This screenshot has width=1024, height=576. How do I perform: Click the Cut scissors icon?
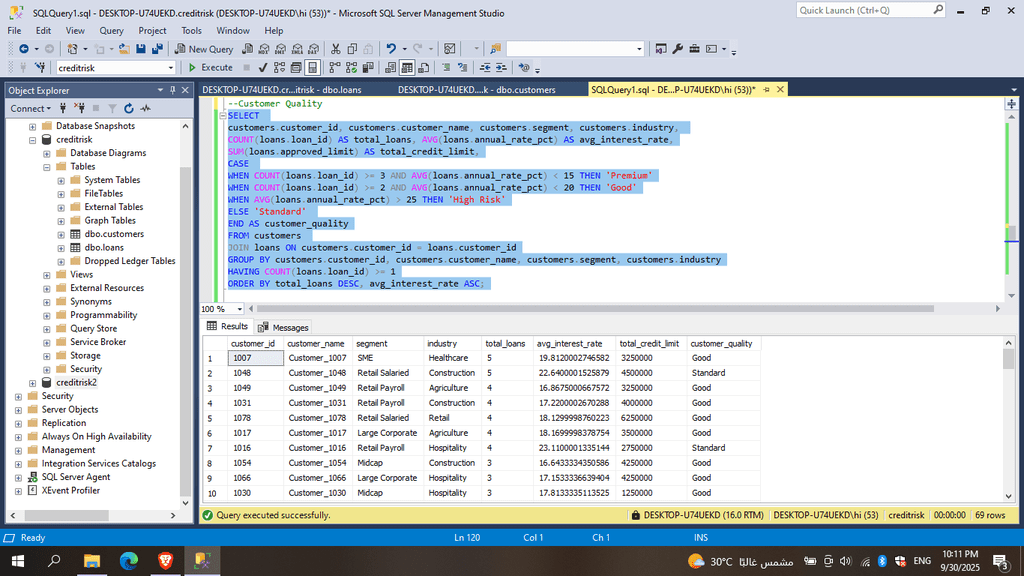coord(336,48)
